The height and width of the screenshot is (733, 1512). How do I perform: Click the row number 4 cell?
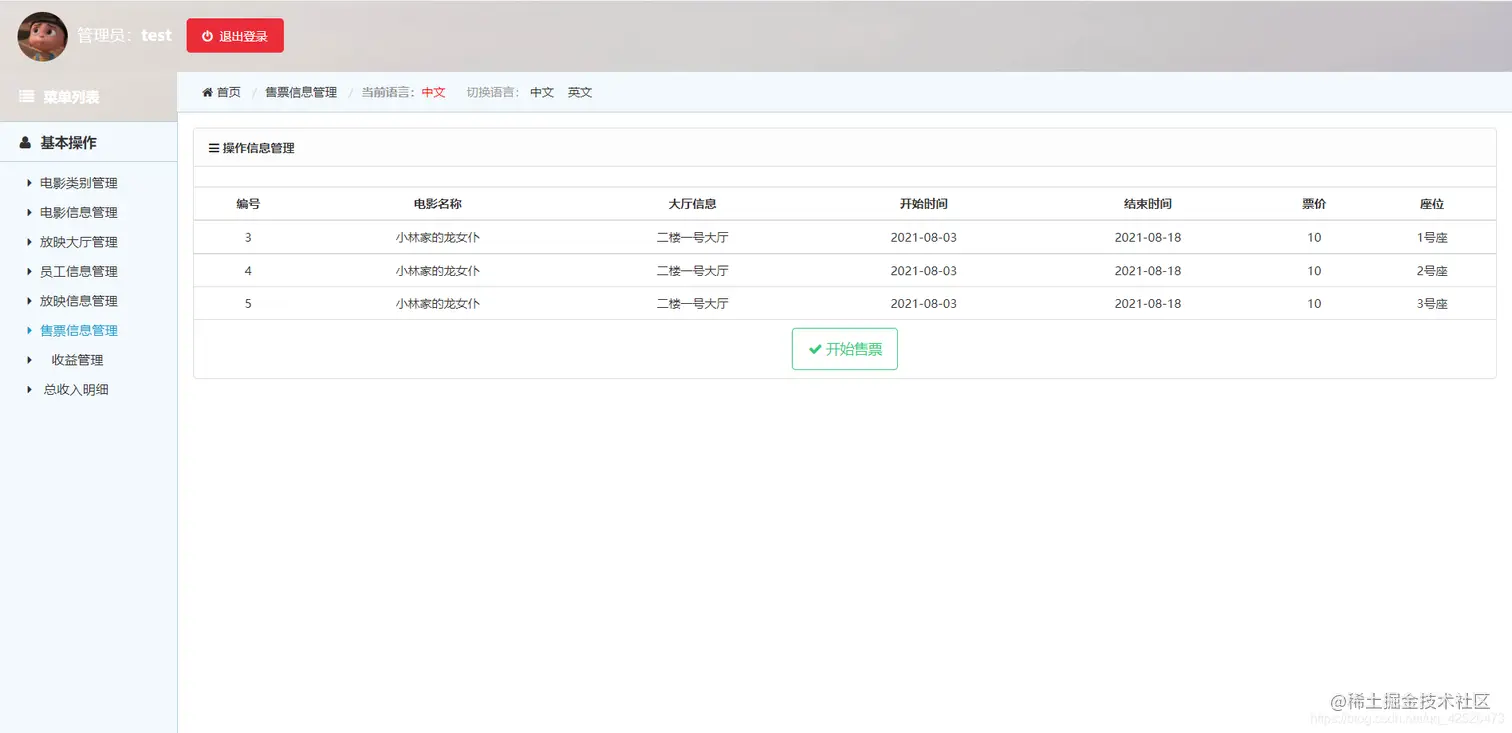coord(248,271)
